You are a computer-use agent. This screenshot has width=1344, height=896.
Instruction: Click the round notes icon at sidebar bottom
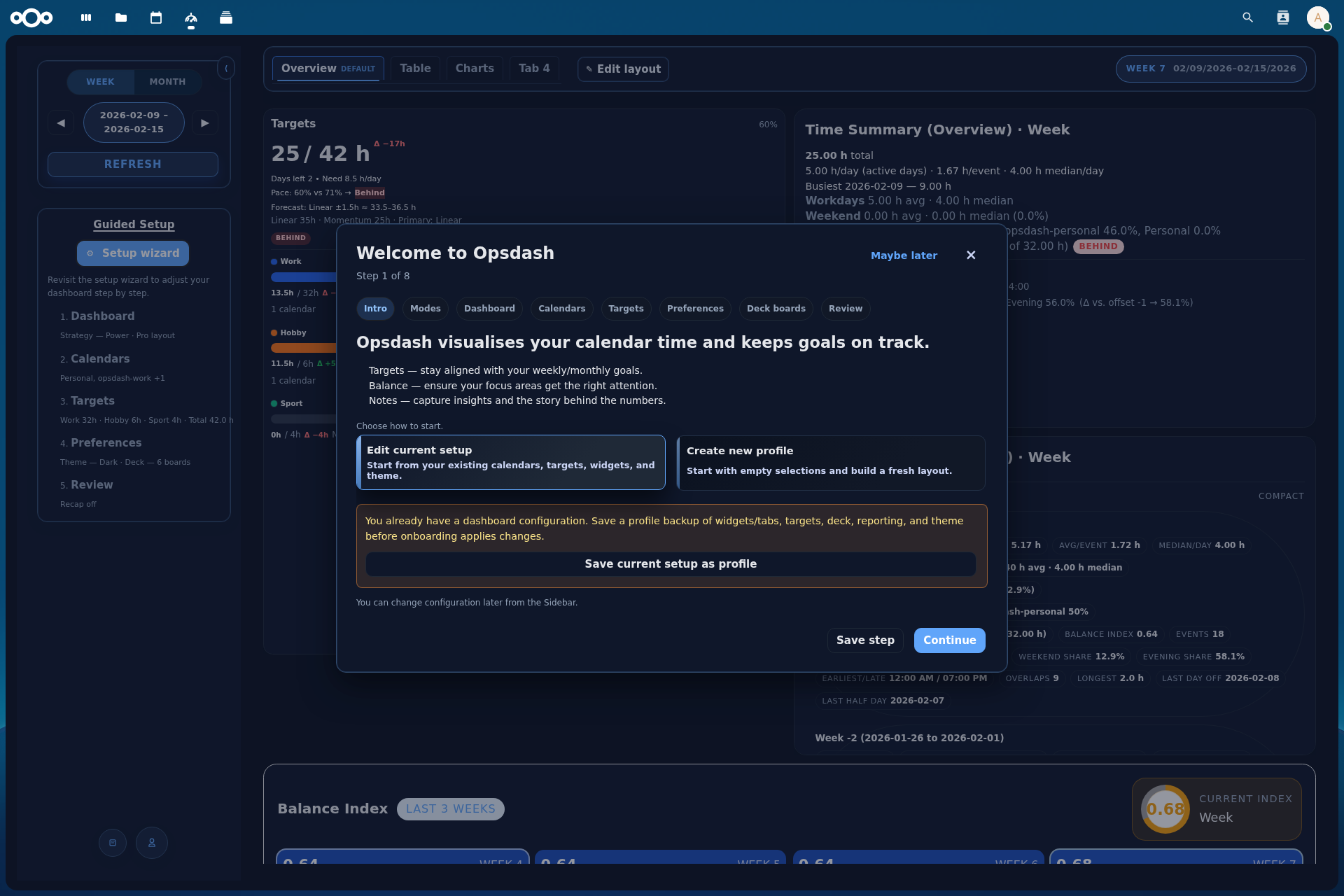coord(113,843)
